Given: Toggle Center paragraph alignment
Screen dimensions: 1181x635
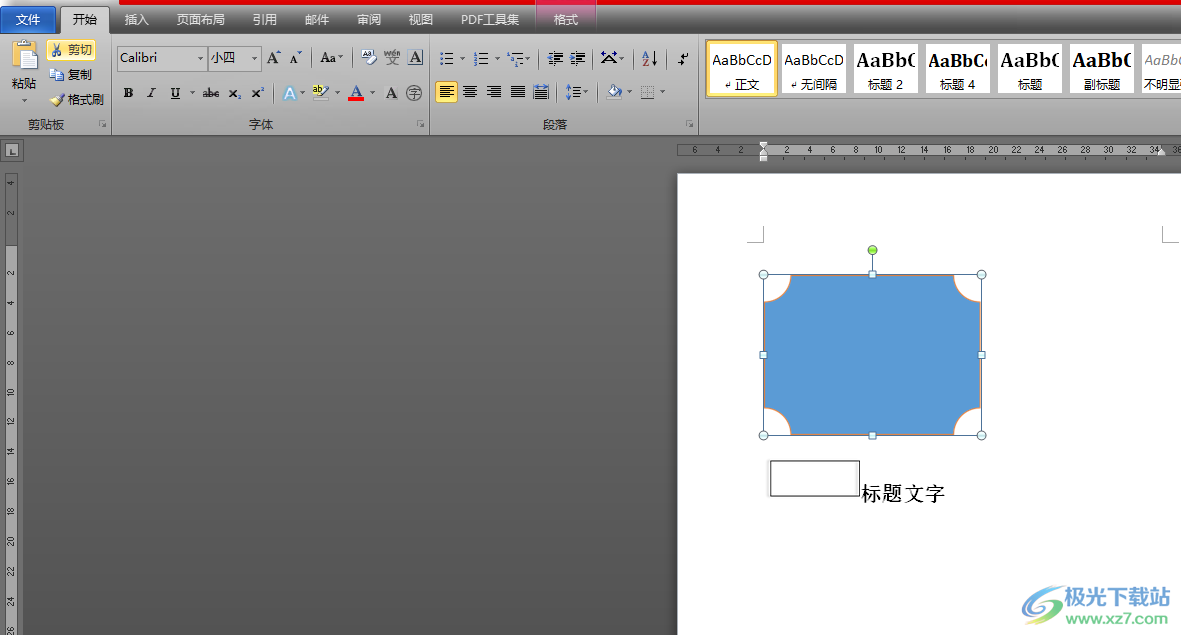Looking at the screenshot, I should pos(470,92).
